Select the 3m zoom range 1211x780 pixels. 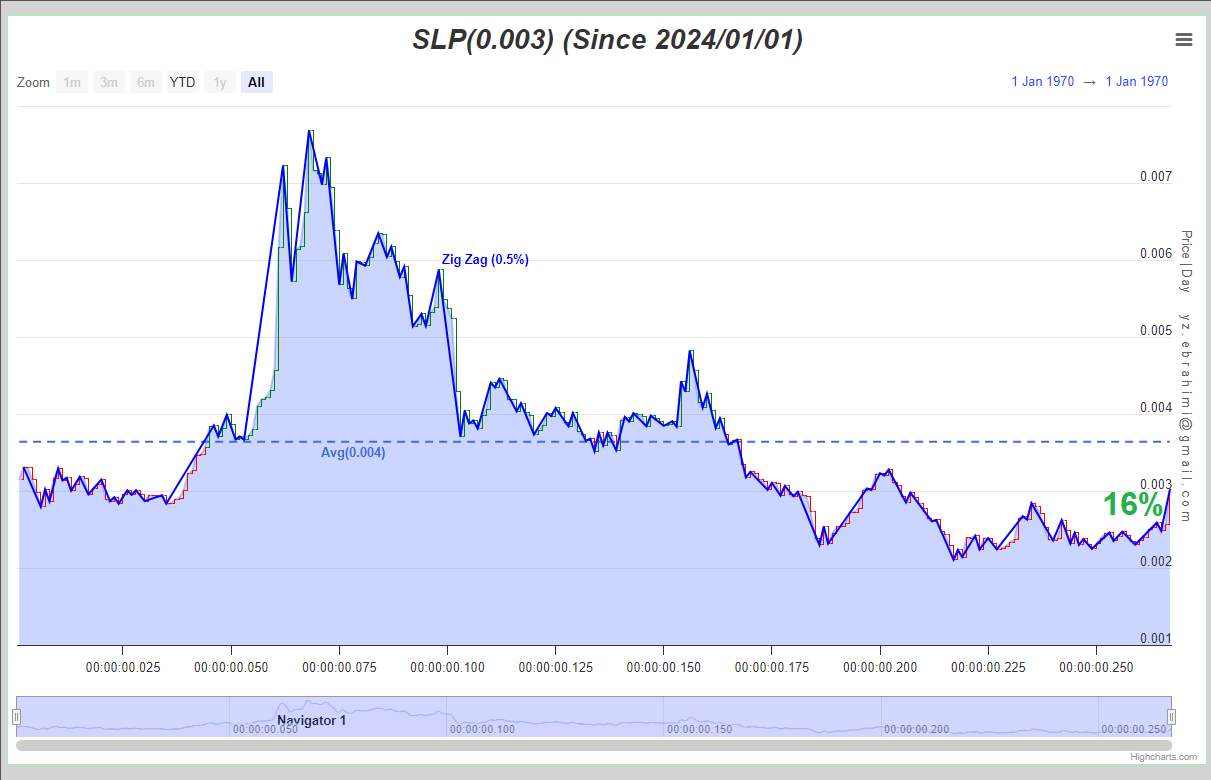coord(109,82)
